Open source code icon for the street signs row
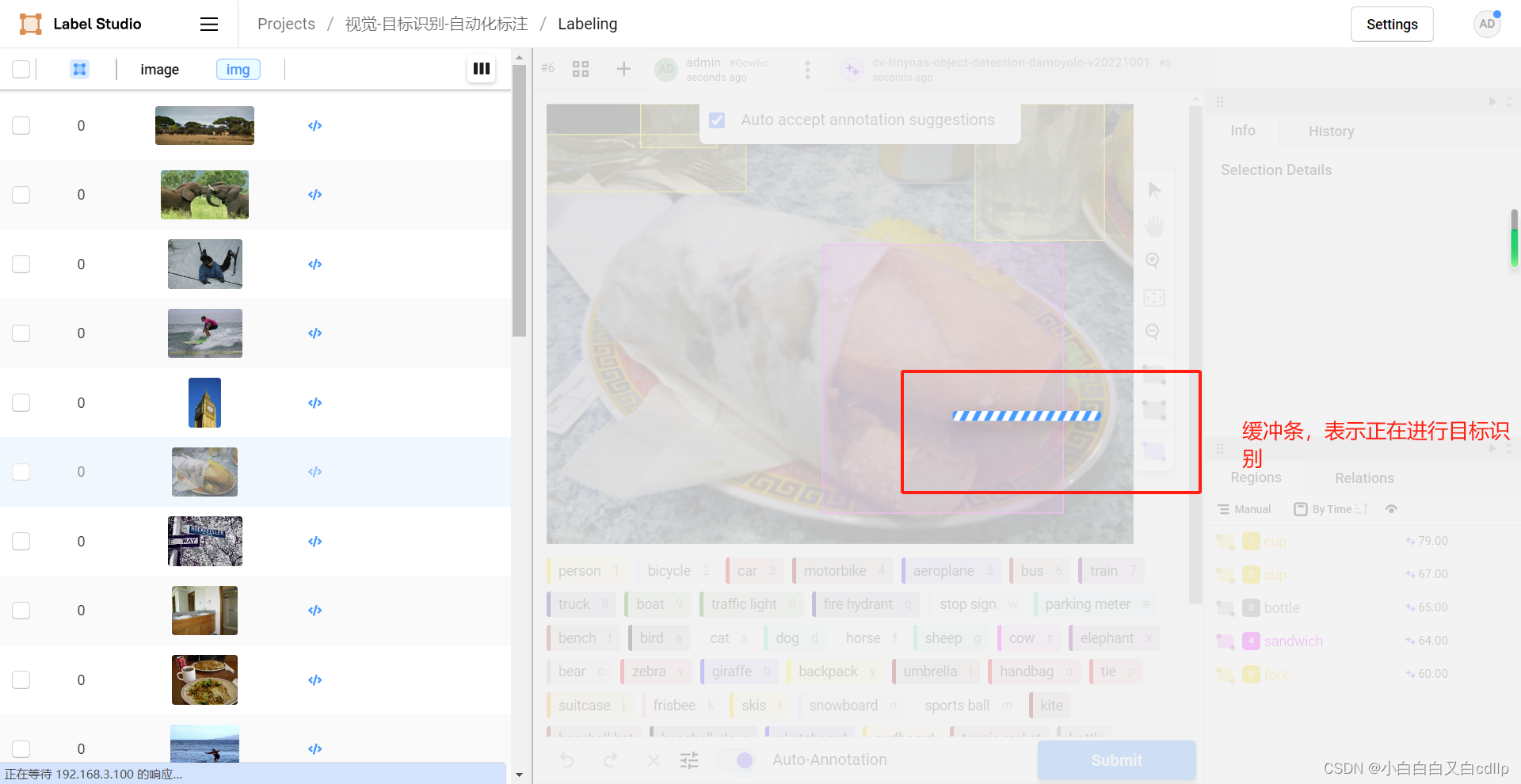The height and width of the screenshot is (784, 1521). pos(314,542)
